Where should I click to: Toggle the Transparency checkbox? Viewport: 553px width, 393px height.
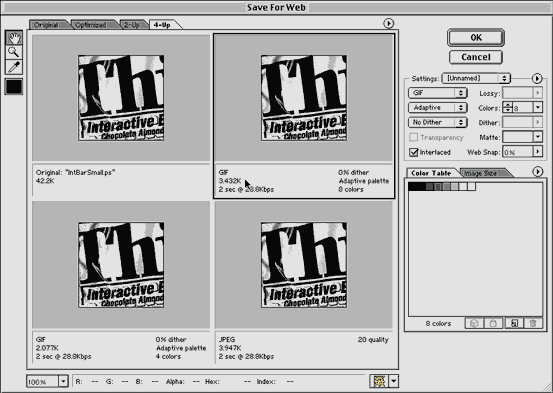(x=413, y=137)
